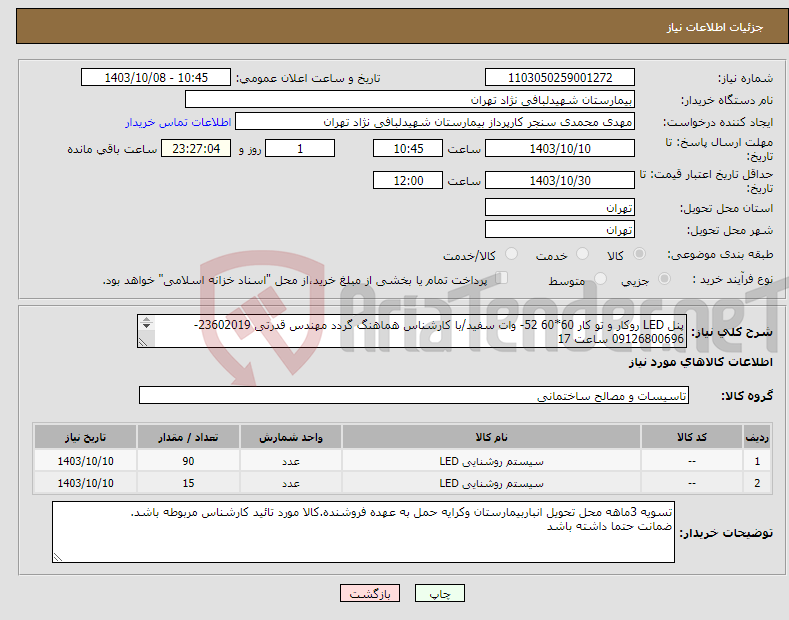Viewport: 789px width, 620px height.
Task: Click the buyer organization name field
Action: pyautogui.click(x=410, y=100)
